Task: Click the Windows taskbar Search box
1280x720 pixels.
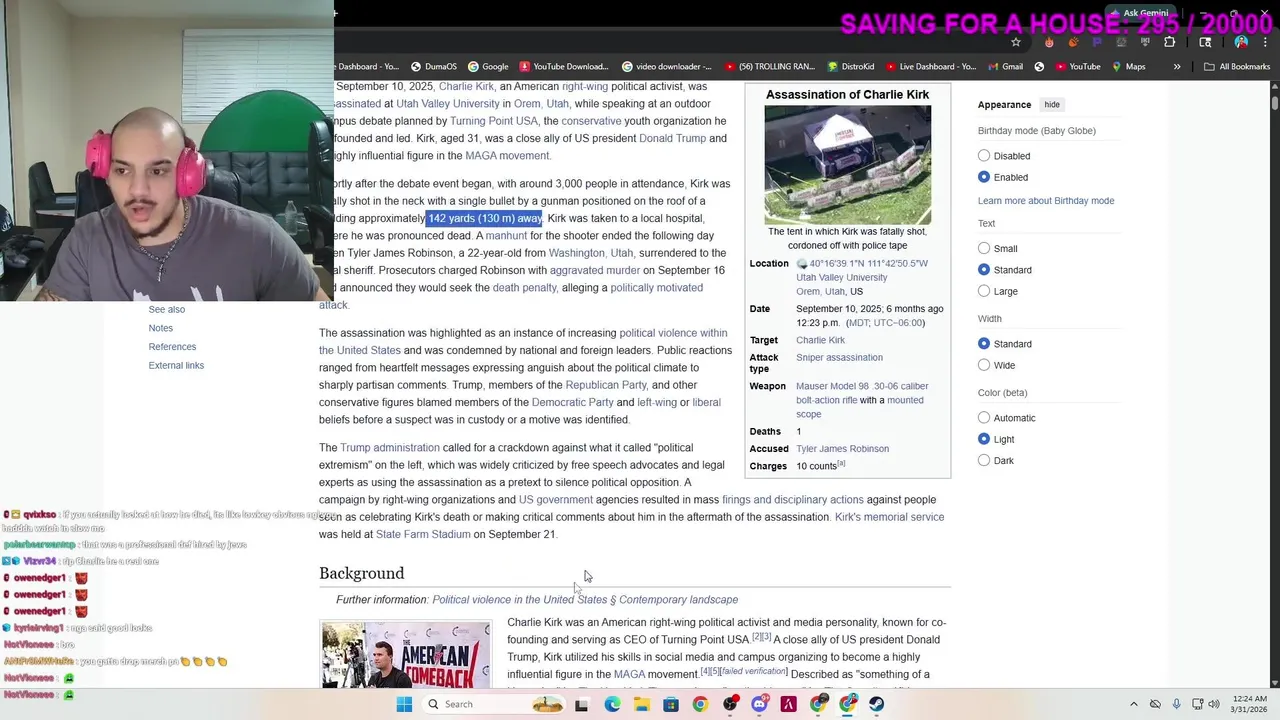Action: coord(492,704)
